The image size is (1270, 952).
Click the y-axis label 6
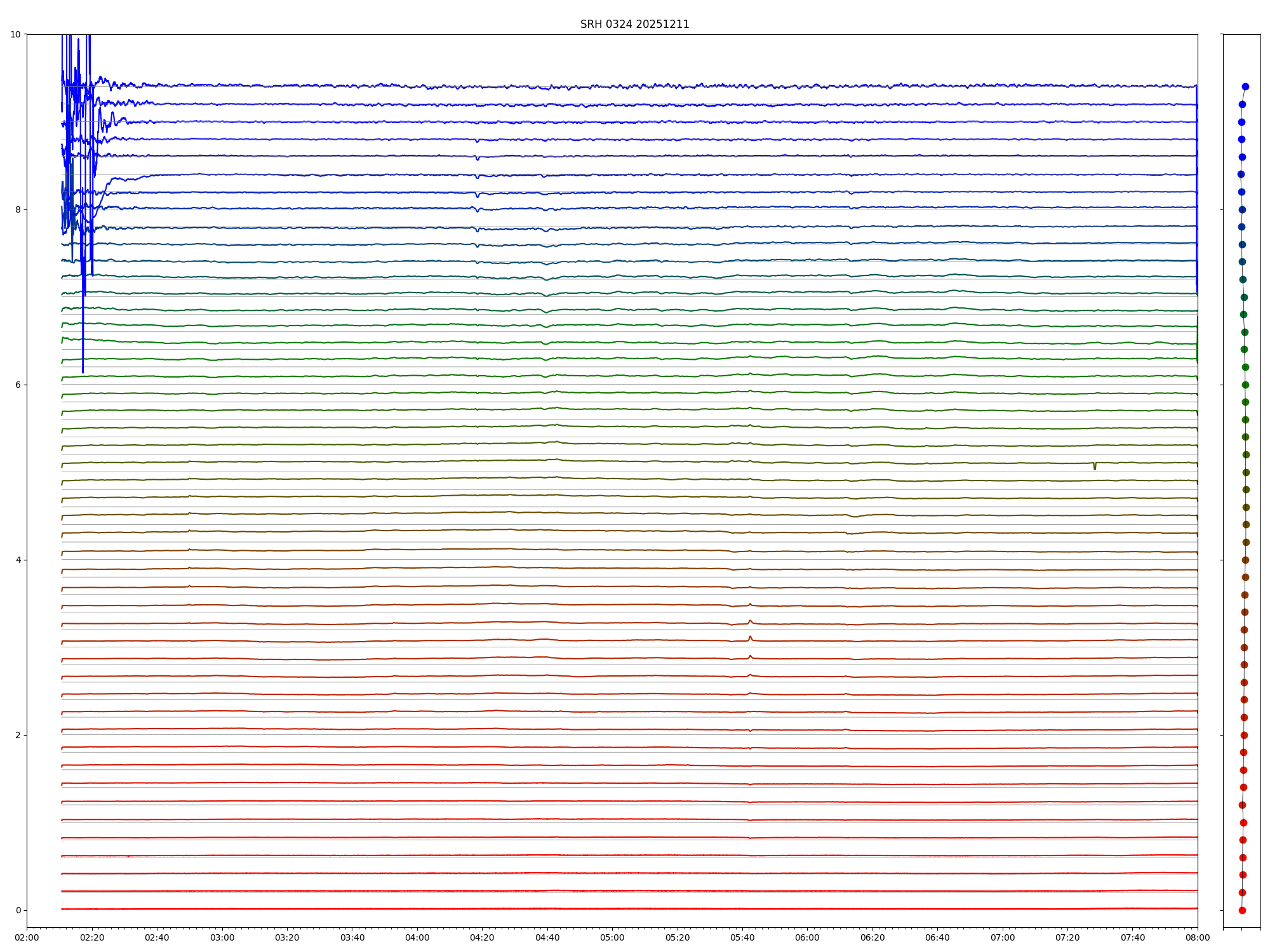pyautogui.click(x=18, y=385)
